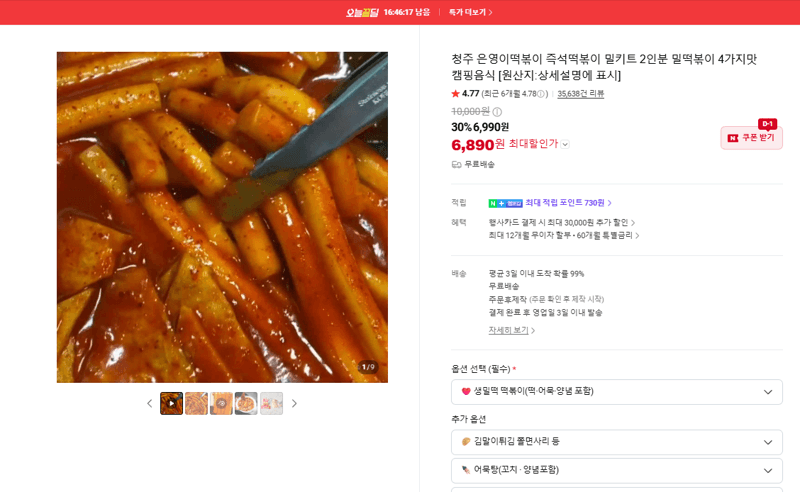Click the 6,890원 discounted price text
Viewport: 800px width, 492px height.
click(478, 144)
